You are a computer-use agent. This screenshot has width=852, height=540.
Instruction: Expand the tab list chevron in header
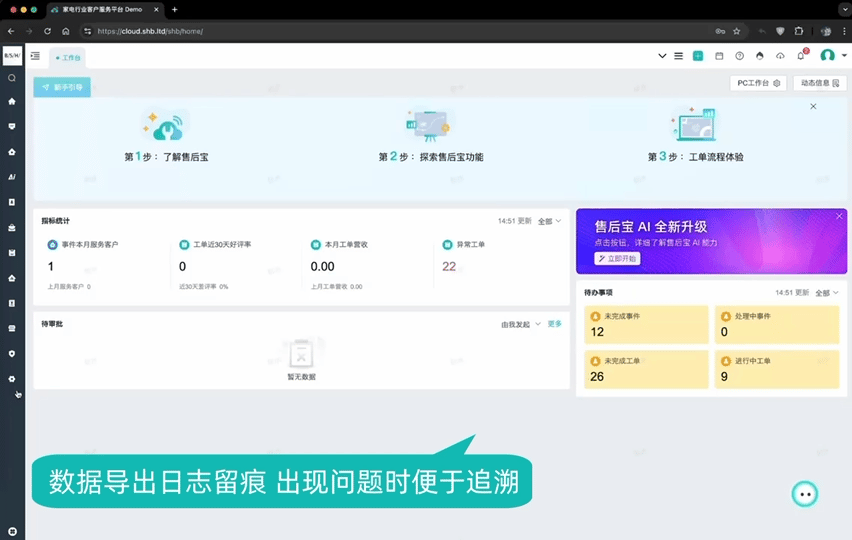[662, 56]
